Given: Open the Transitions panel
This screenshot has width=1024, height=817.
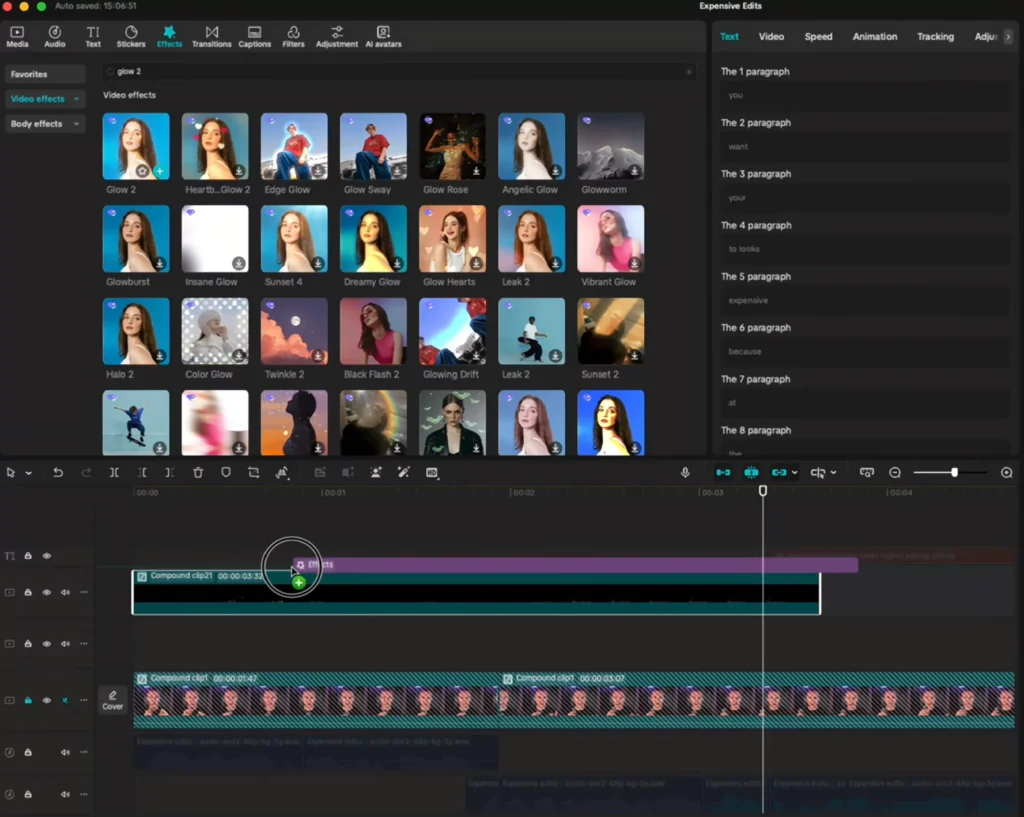Looking at the screenshot, I should [211, 37].
